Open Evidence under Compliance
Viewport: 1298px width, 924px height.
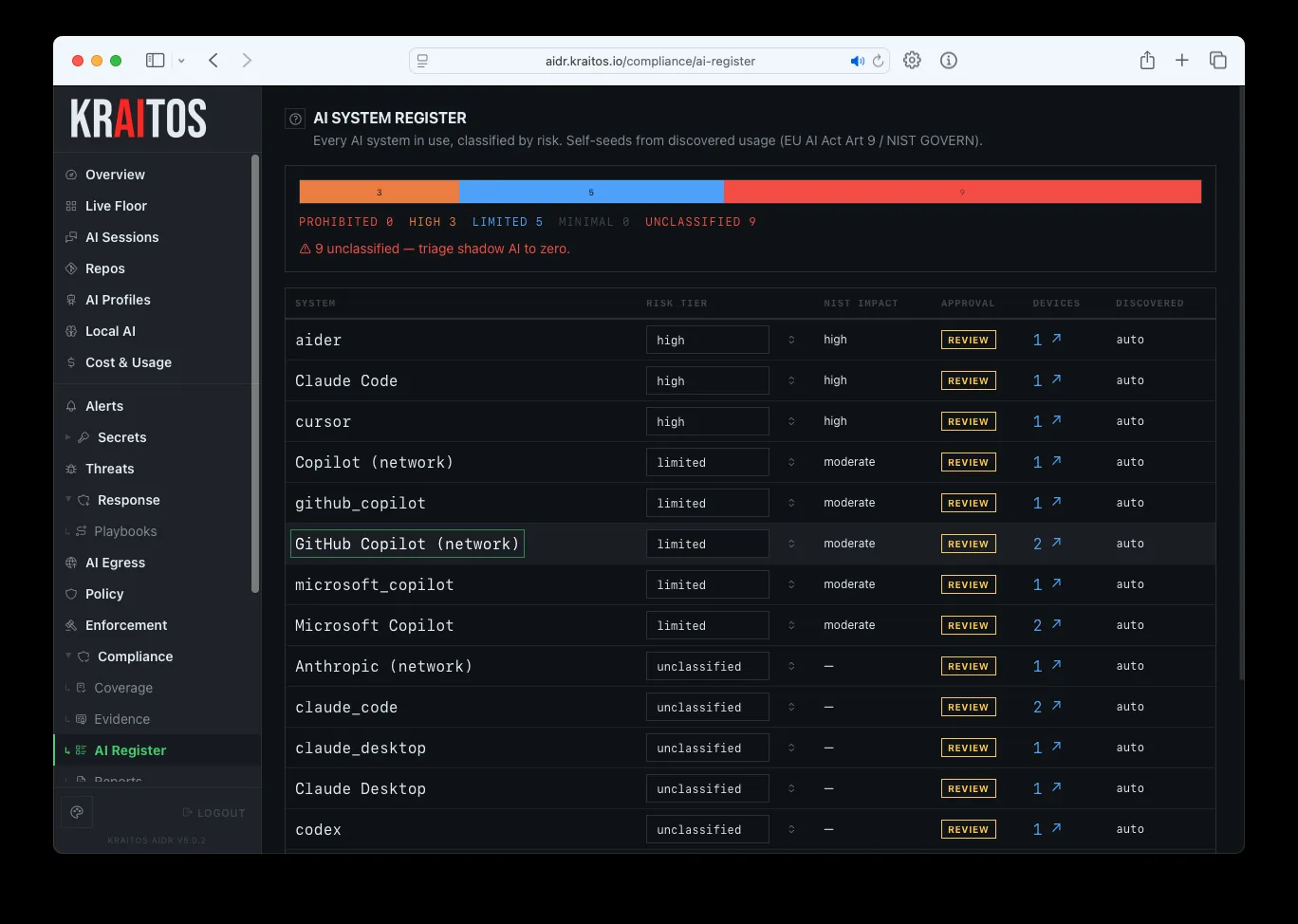pyautogui.click(x=122, y=719)
